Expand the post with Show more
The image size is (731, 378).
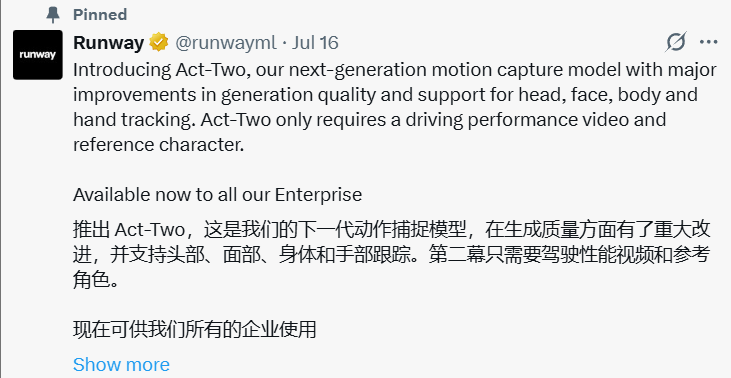pyautogui.click(x=121, y=364)
